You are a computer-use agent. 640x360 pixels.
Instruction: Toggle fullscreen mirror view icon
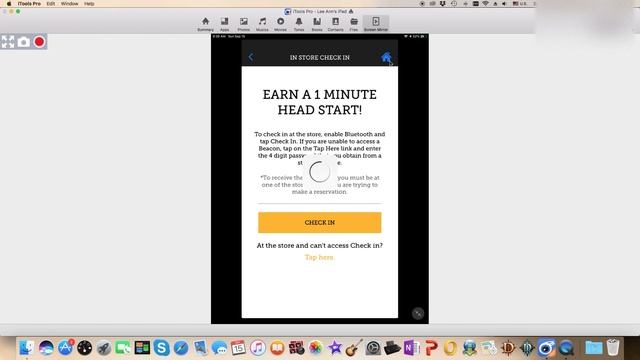[8, 42]
